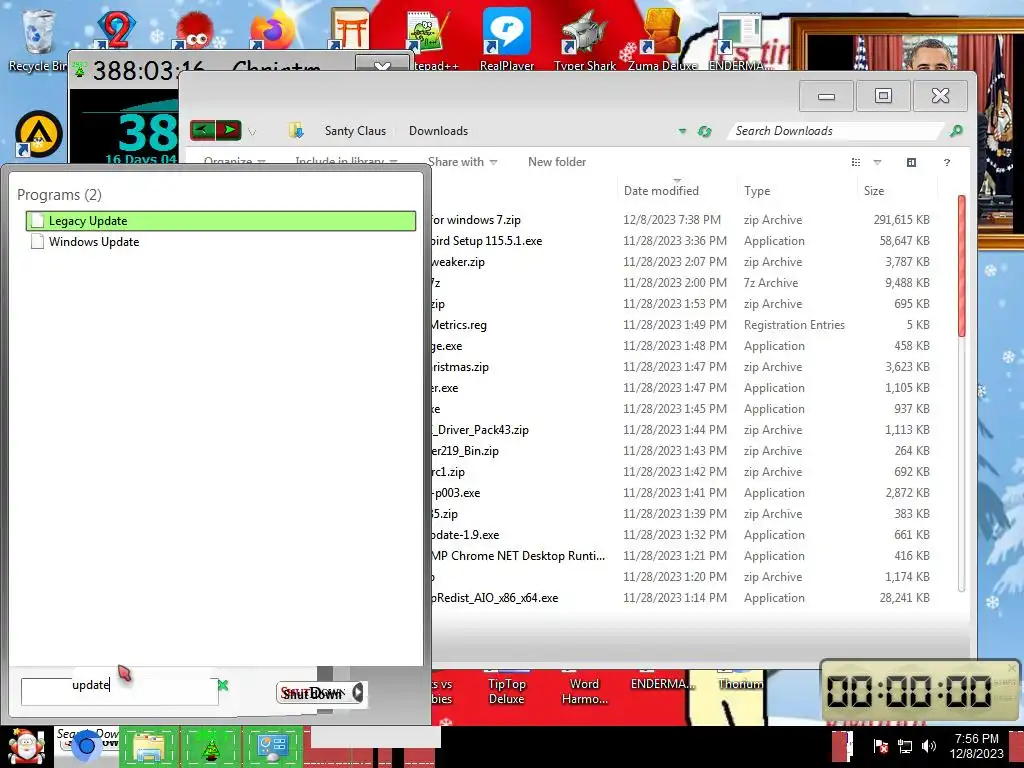Open the Action Center flag tray icon
This screenshot has height=768, width=1024.
click(880, 745)
